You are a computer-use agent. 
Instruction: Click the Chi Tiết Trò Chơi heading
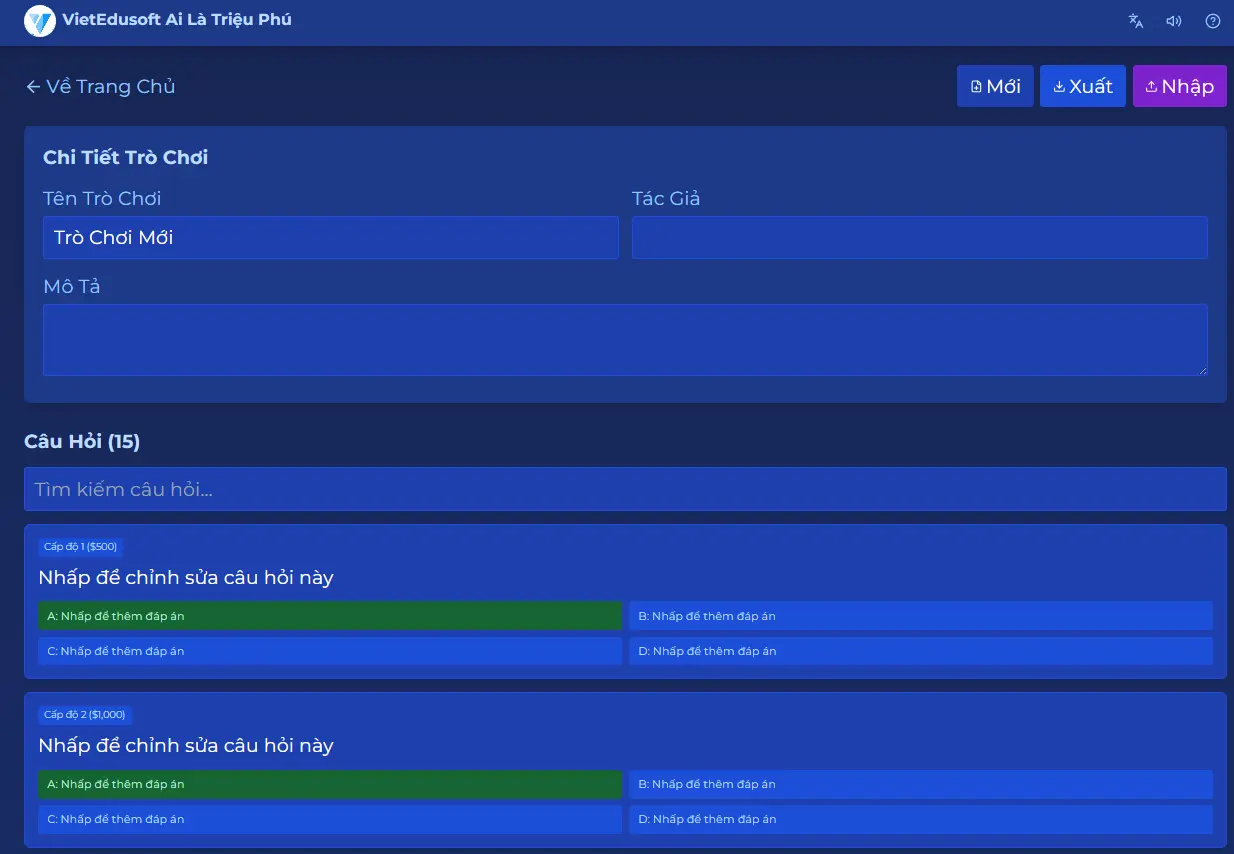(x=126, y=157)
